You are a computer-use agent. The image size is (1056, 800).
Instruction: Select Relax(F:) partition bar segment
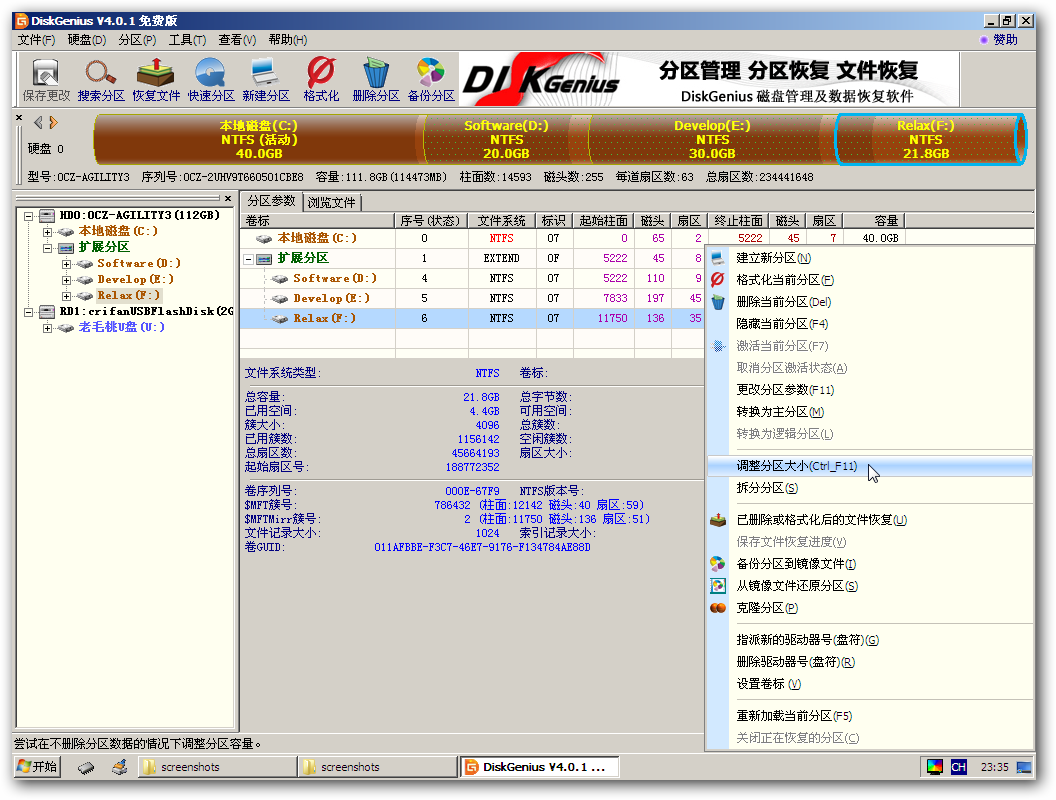[x=931, y=139]
